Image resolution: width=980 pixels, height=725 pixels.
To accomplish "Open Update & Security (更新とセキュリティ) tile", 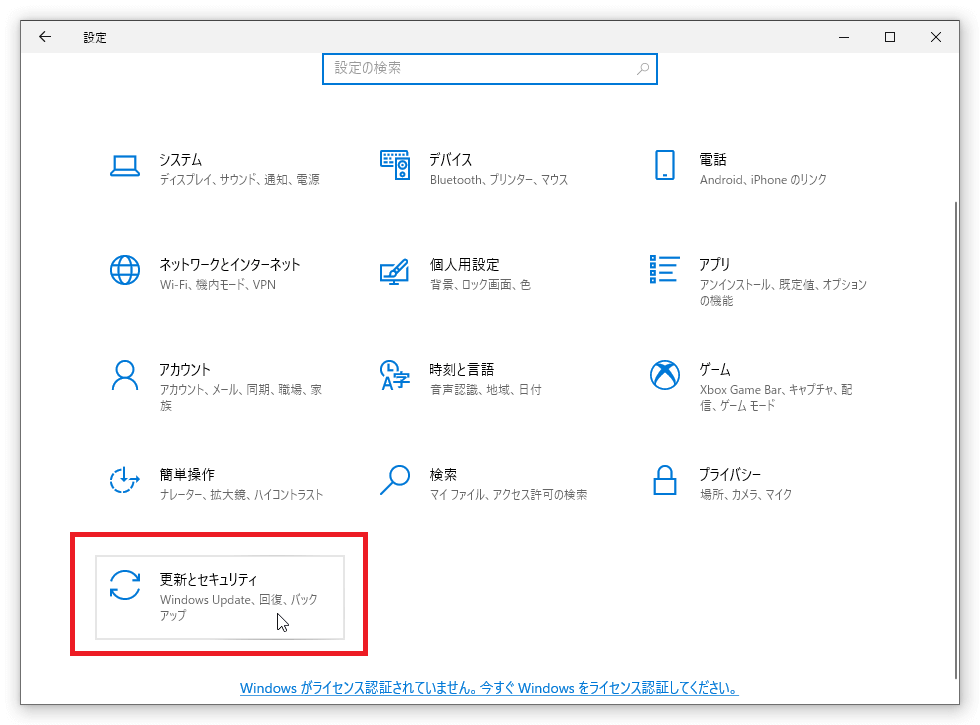I will coord(220,597).
